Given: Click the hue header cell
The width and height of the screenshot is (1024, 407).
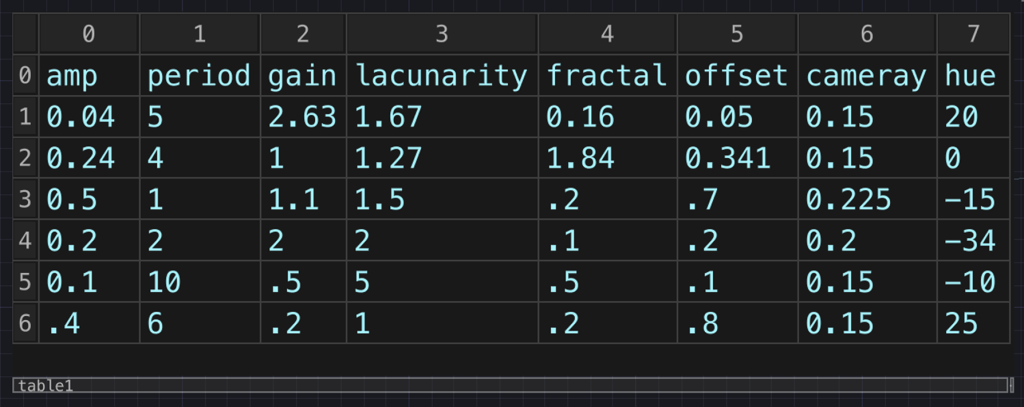Looking at the screenshot, I should pyautogui.click(x=974, y=76).
